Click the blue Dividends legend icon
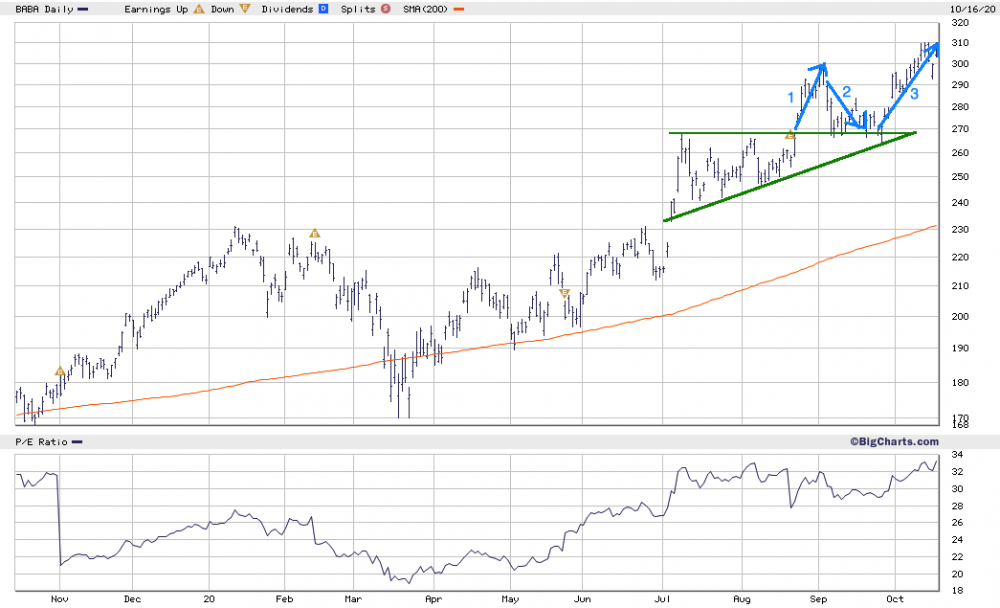Screen dimensions: 1000x608 tap(323, 9)
